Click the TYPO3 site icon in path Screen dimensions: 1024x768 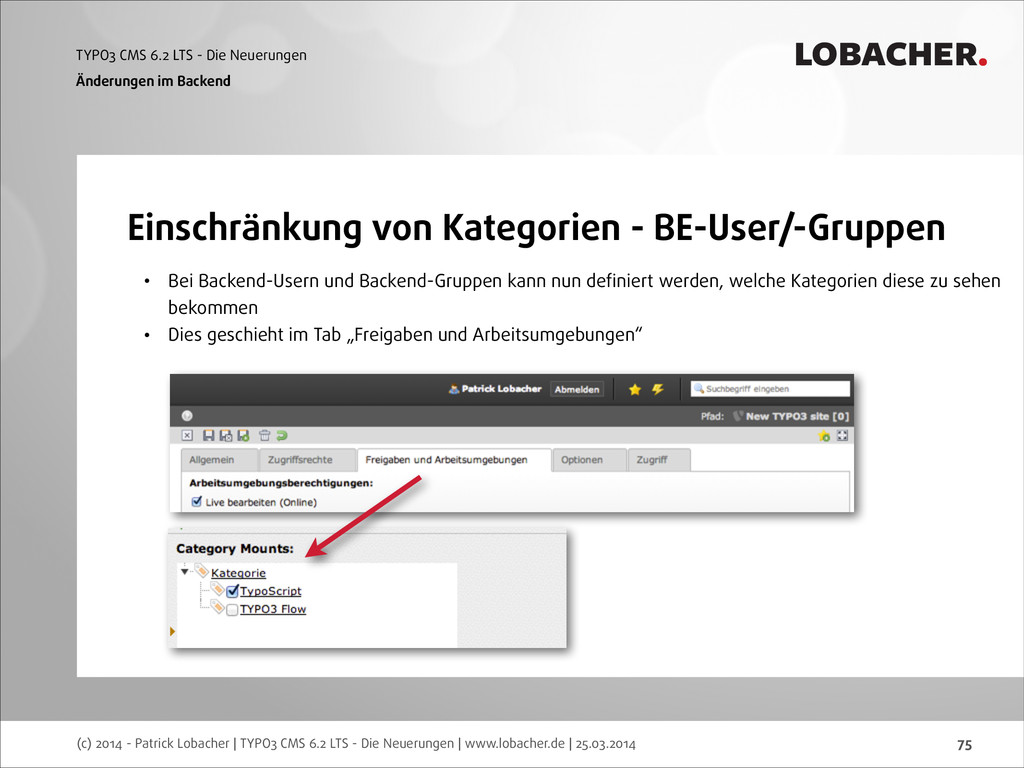737,416
